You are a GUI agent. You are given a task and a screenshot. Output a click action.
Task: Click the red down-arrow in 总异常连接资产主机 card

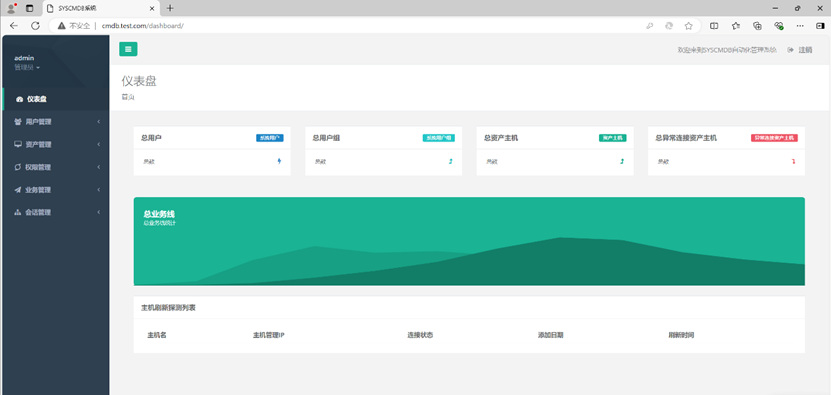point(793,161)
